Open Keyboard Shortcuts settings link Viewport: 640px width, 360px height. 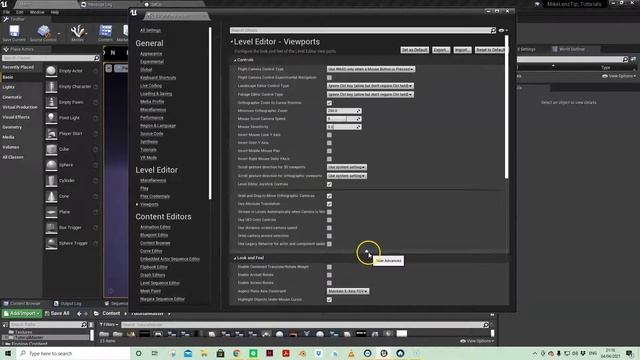[158, 78]
